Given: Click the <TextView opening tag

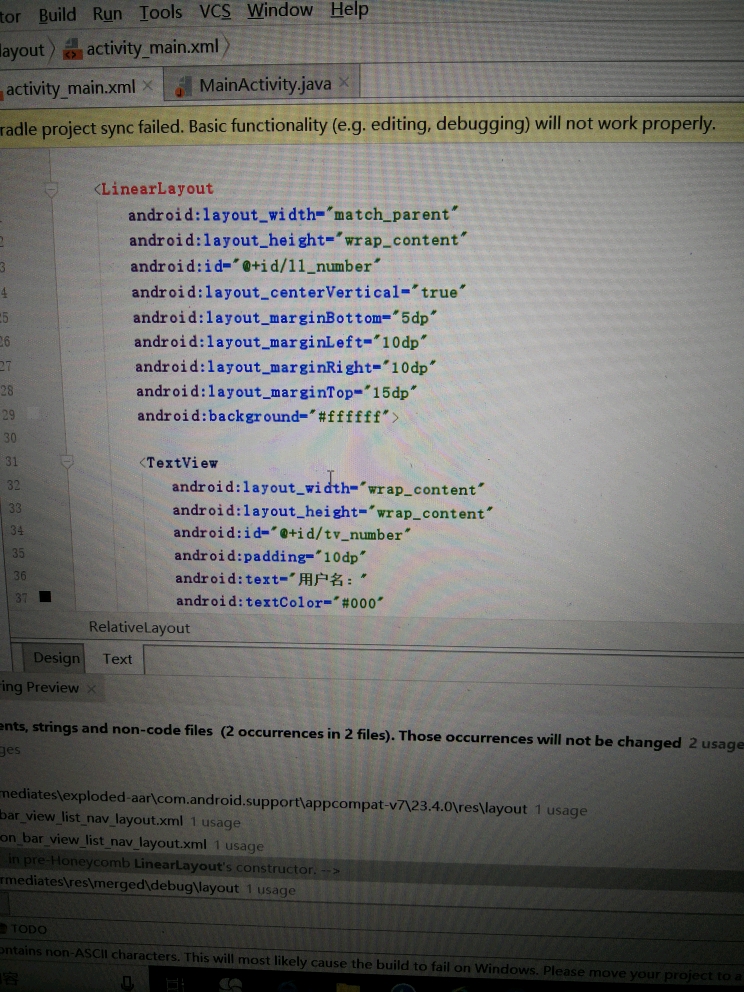Looking at the screenshot, I should (178, 462).
